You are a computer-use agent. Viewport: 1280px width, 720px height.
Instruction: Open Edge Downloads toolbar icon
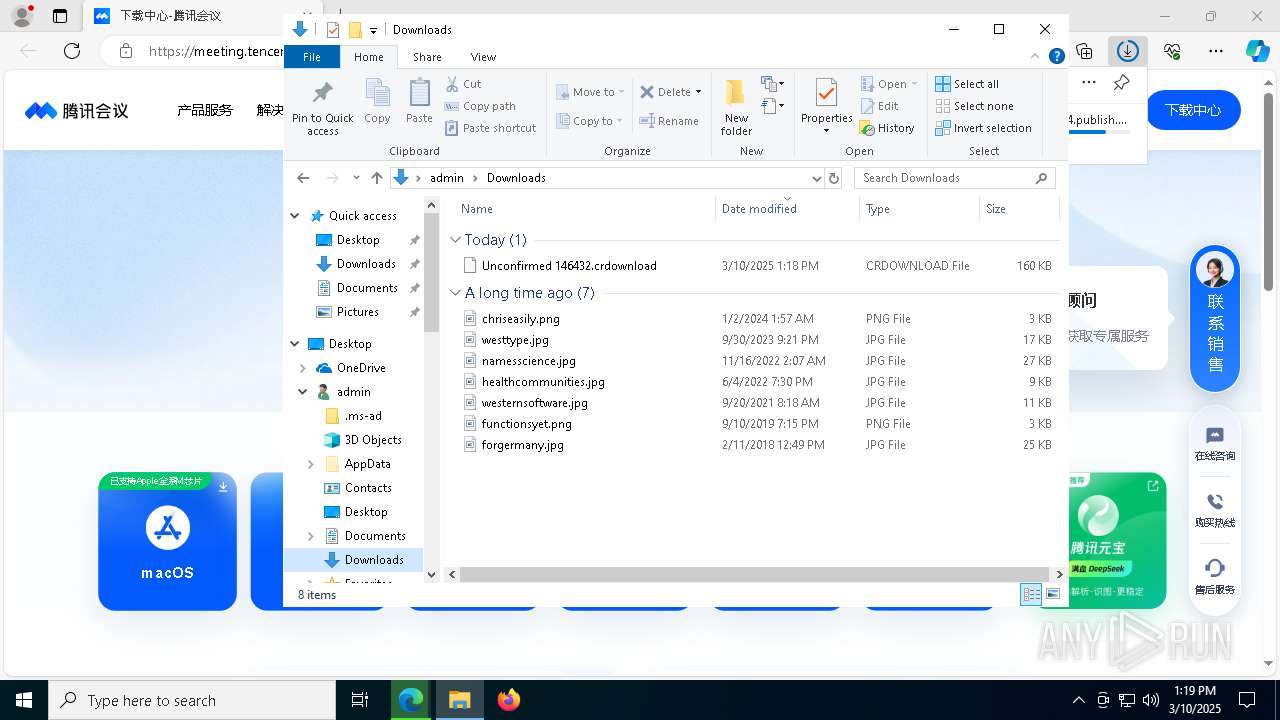point(1127,51)
